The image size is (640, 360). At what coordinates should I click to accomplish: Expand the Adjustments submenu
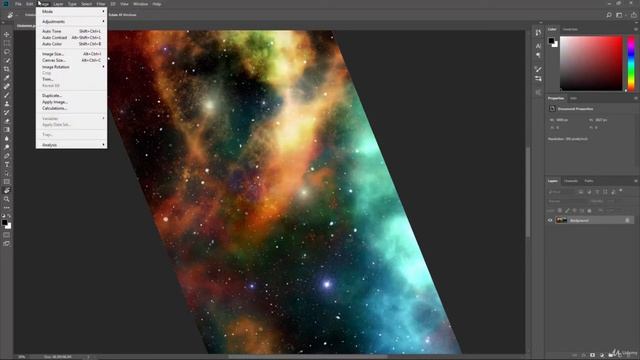(71, 21)
